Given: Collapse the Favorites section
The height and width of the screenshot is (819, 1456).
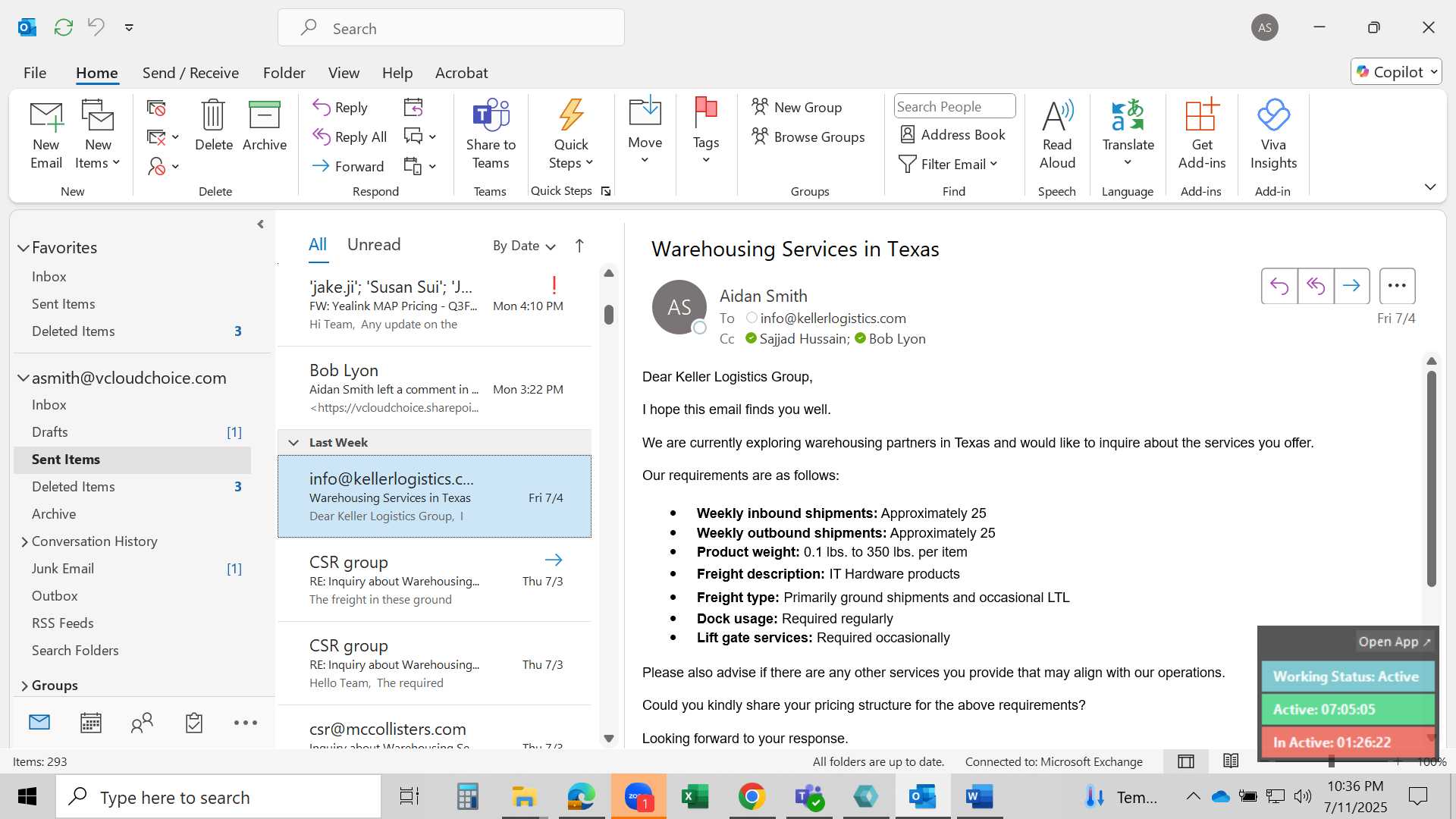Looking at the screenshot, I should coord(24,248).
